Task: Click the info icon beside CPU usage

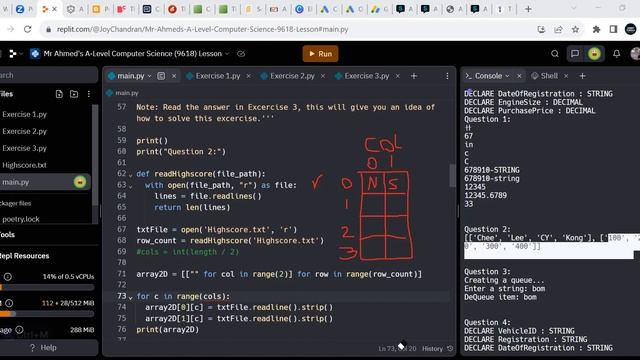Action: (7, 277)
